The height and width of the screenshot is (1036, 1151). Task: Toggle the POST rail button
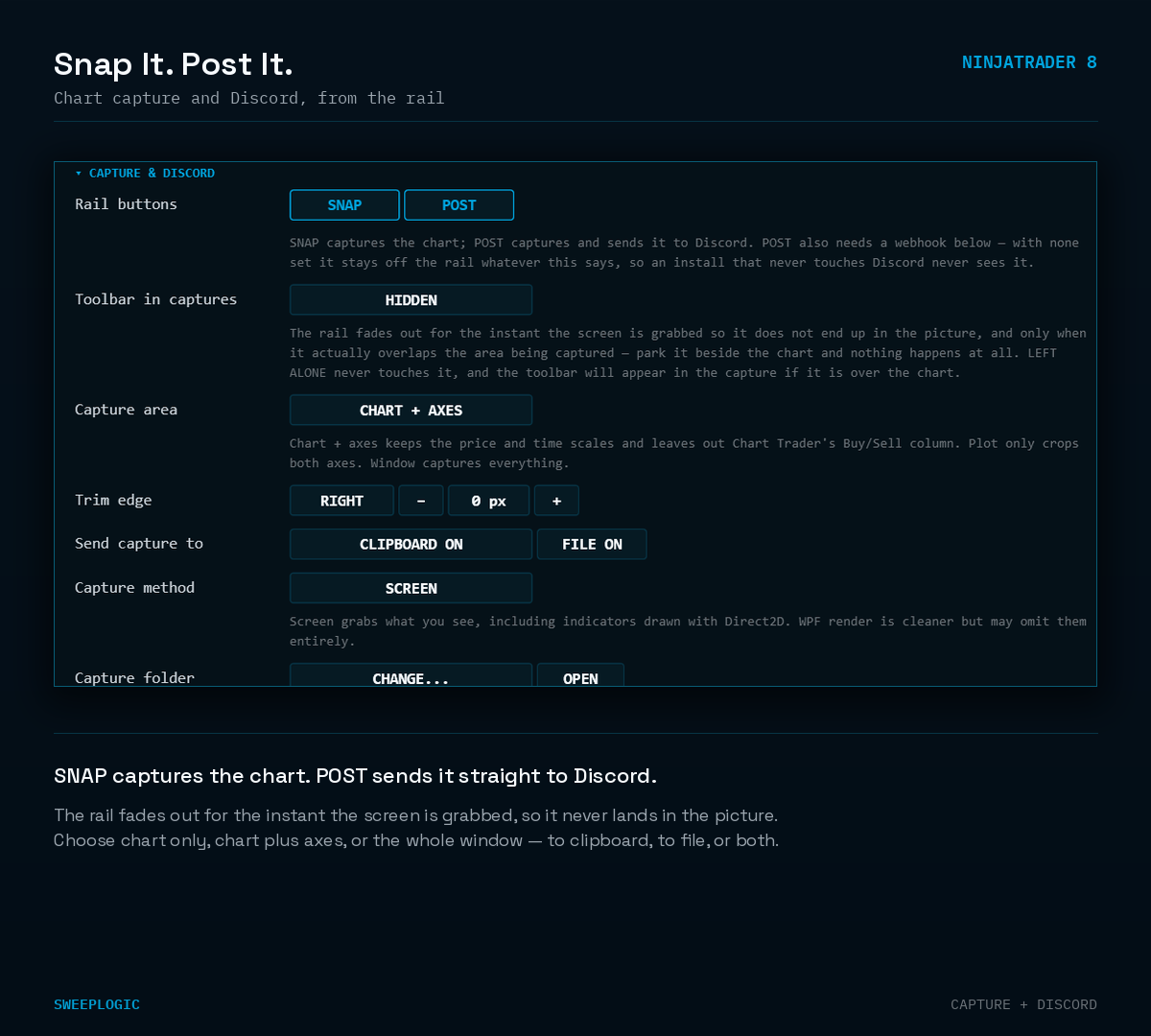click(458, 205)
